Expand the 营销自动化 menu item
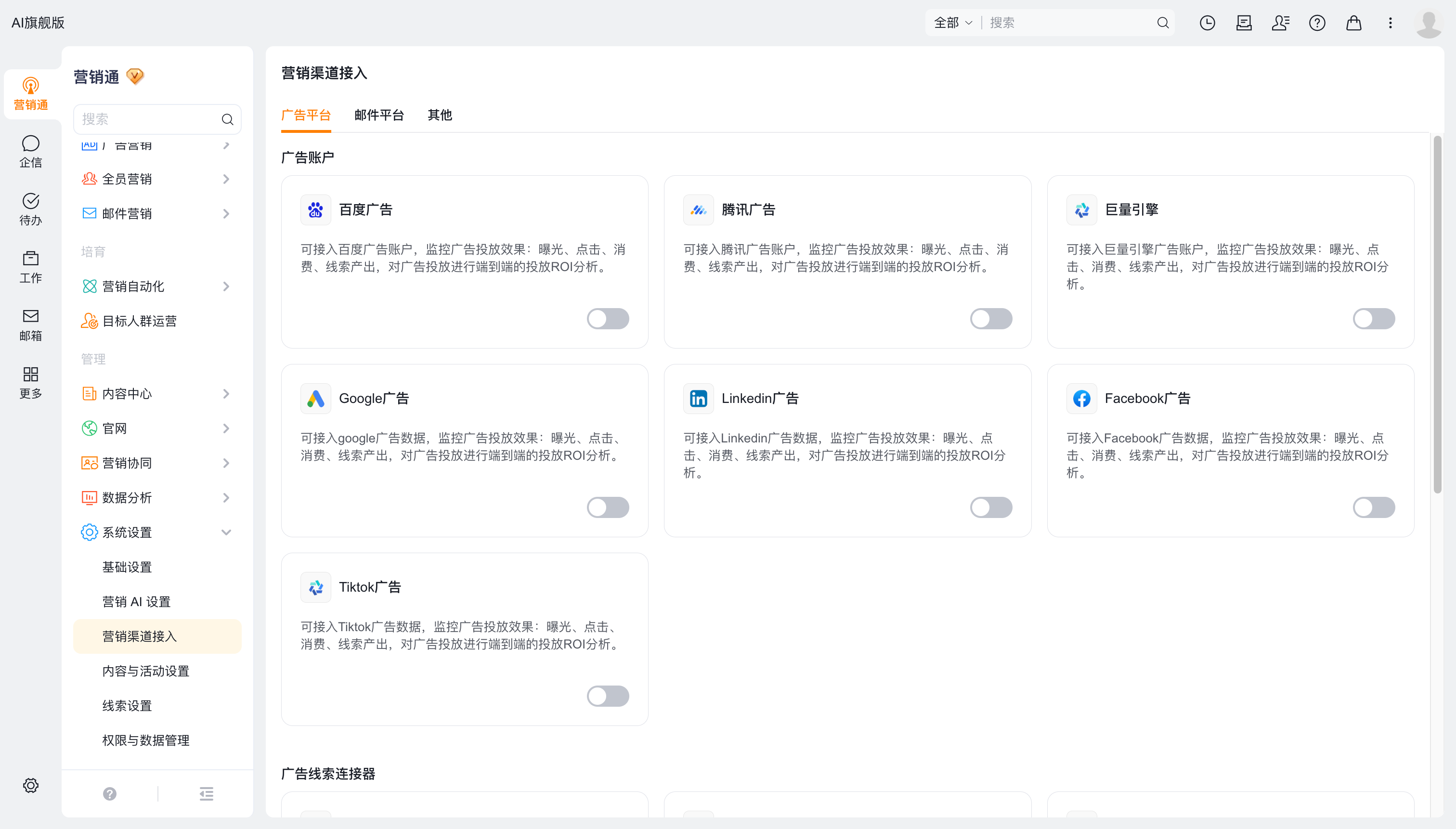This screenshot has width=1456, height=829. click(x=157, y=286)
